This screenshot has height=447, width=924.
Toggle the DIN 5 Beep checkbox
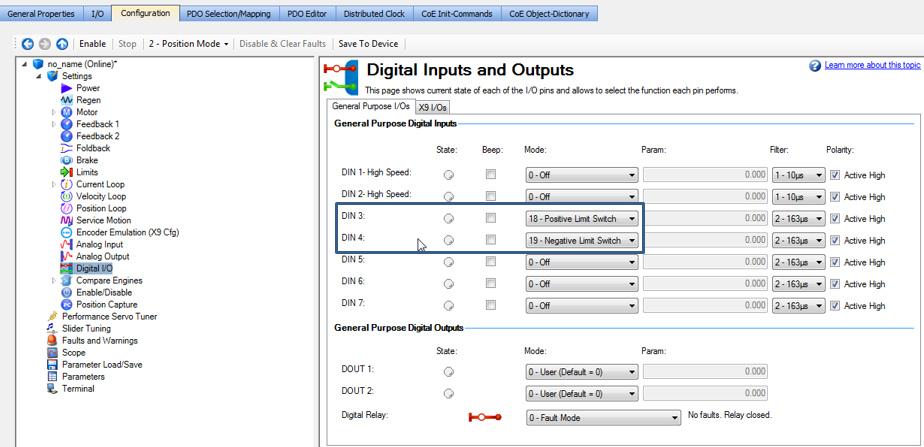click(491, 261)
